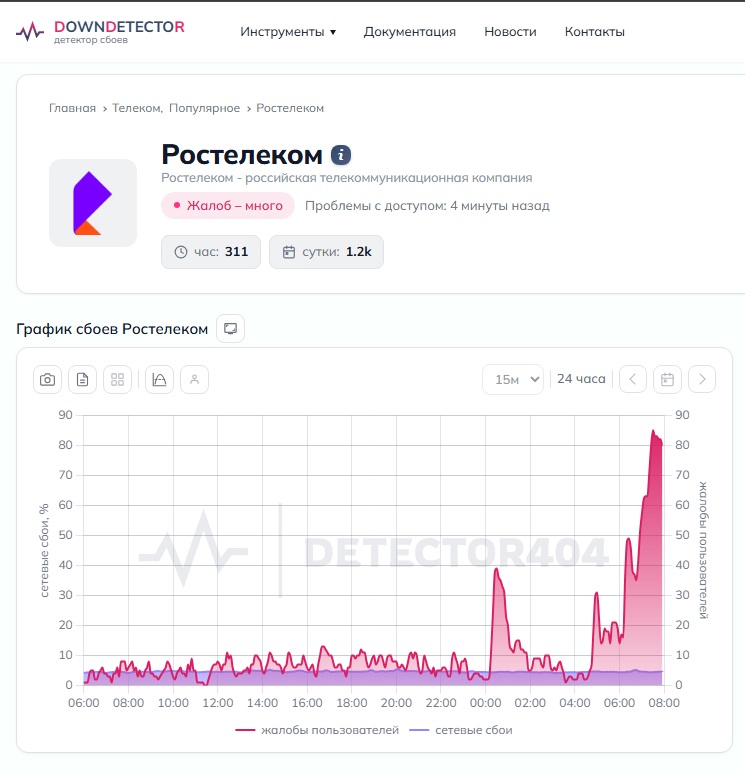The width and height of the screenshot is (745, 777).
Task: Click the grid view icon in chart toolbar
Action: [x=118, y=379]
